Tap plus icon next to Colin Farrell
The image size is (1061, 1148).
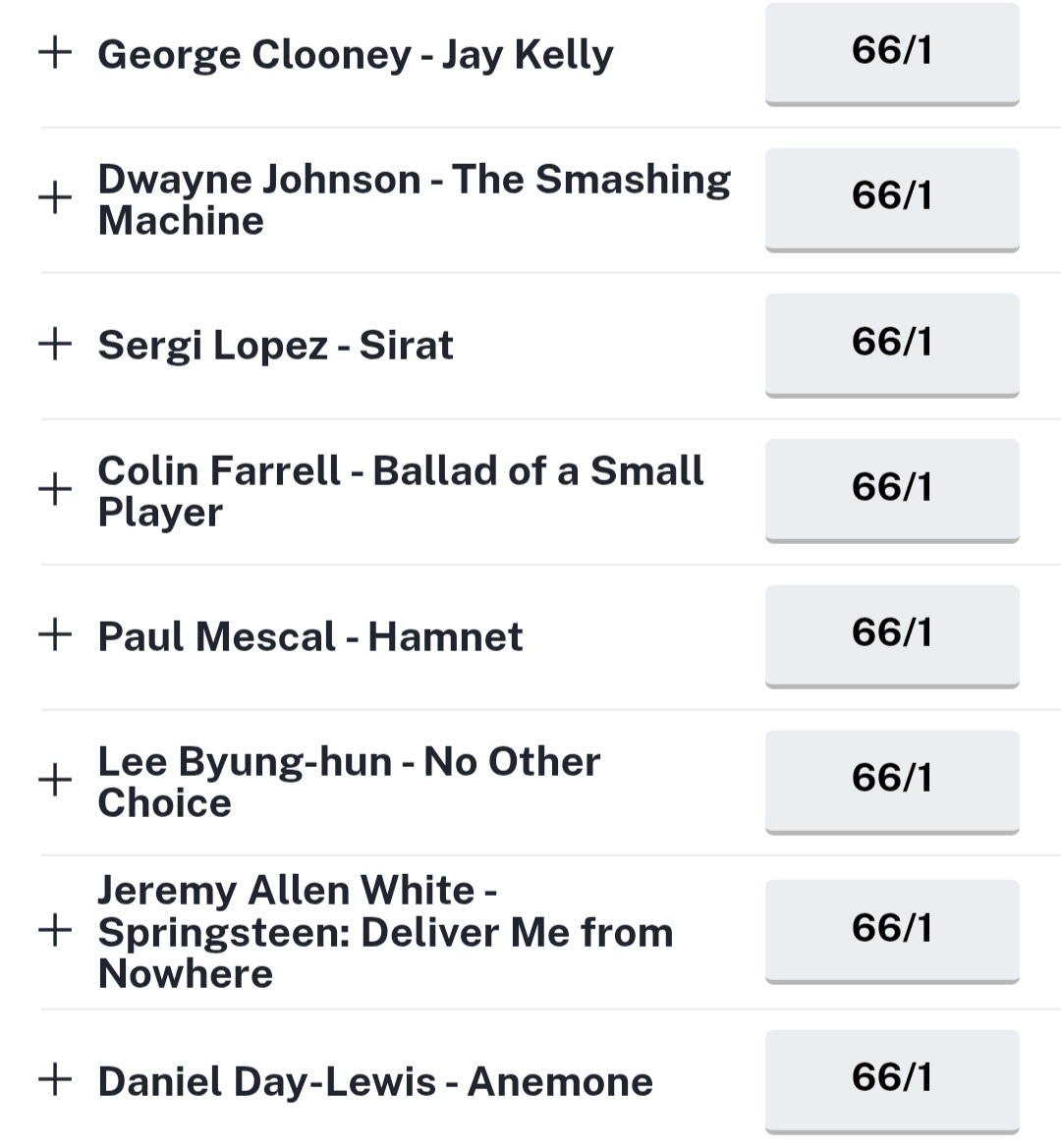[x=55, y=489]
